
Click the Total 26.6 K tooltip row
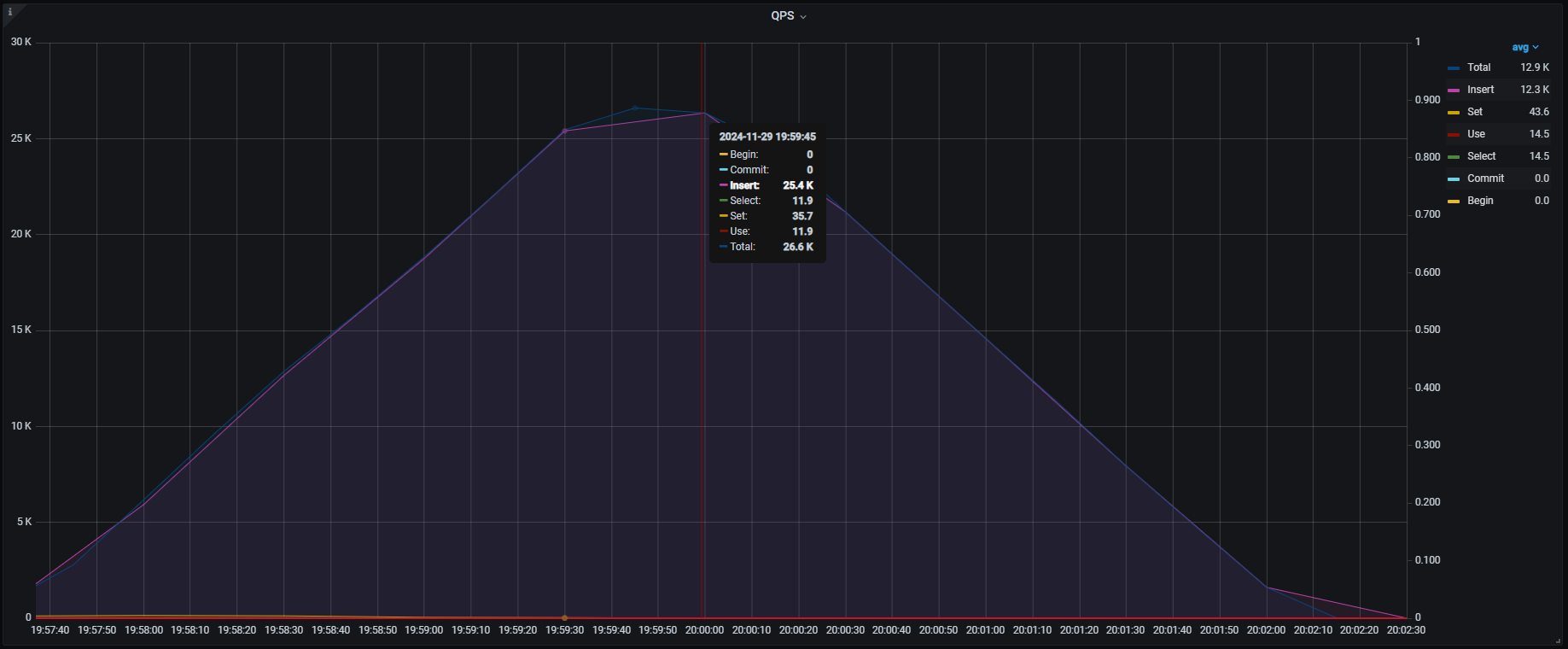tap(767, 247)
